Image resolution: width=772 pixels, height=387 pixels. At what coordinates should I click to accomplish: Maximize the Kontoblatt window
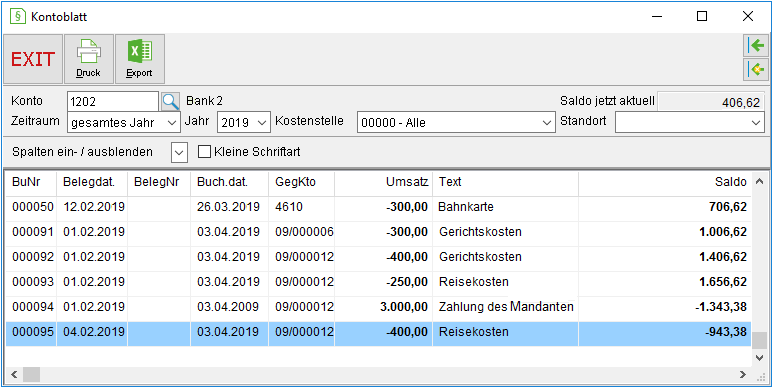tap(702, 16)
